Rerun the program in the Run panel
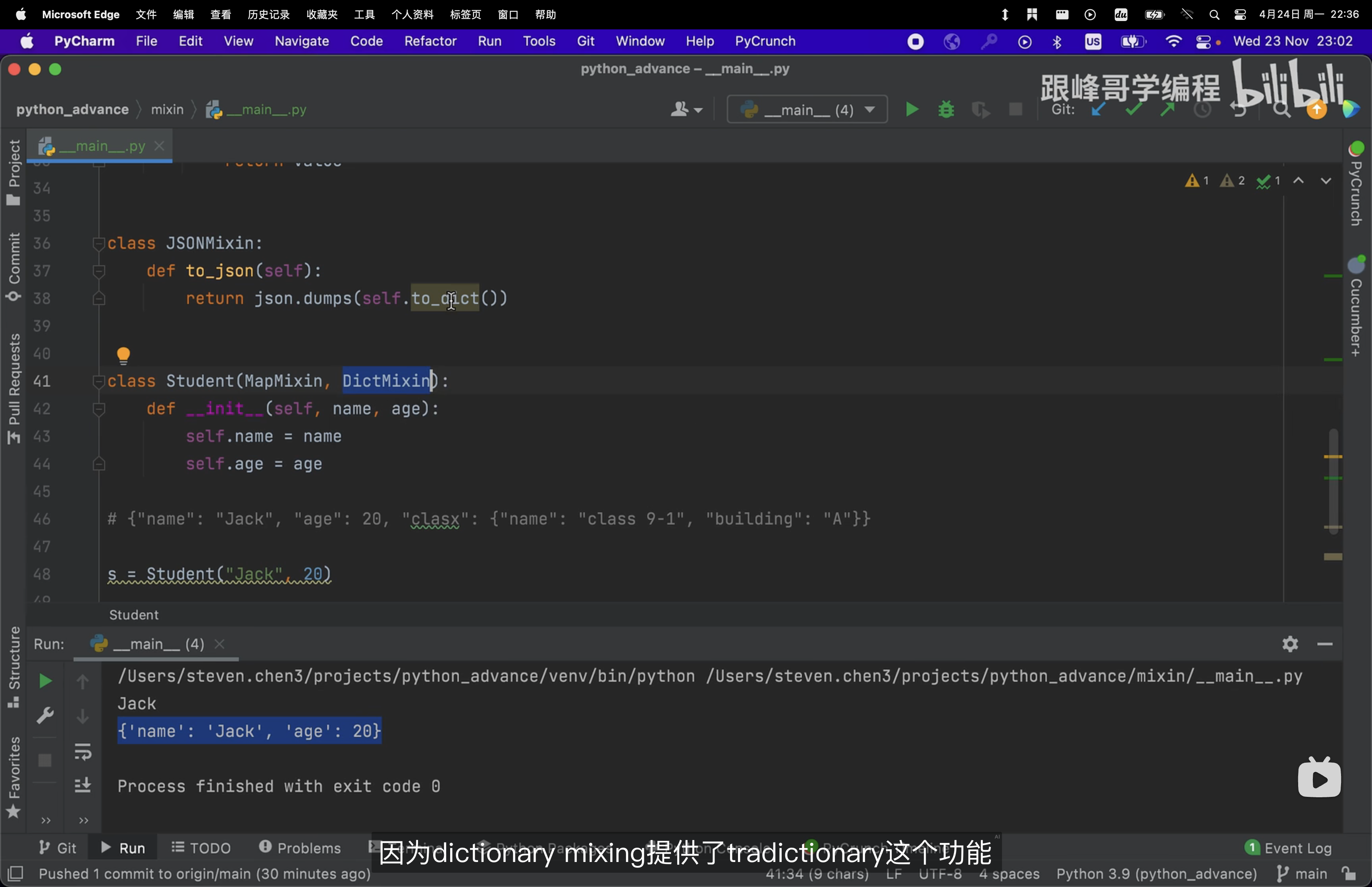This screenshot has height=887, width=1372. pyautogui.click(x=45, y=681)
